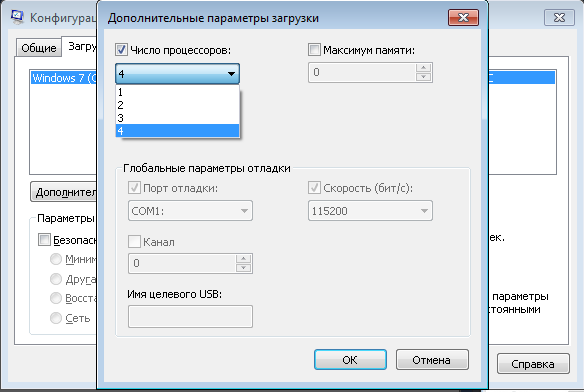
Task: Uncheck the Число процессоров checkbox
Action: [121, 50]
